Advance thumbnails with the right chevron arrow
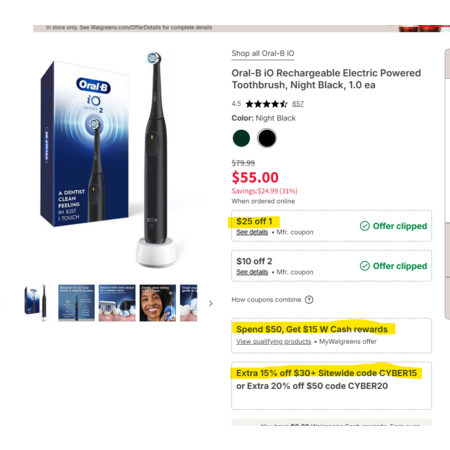Viewport: 450px width, 450px height. click(x=211, y=303)
